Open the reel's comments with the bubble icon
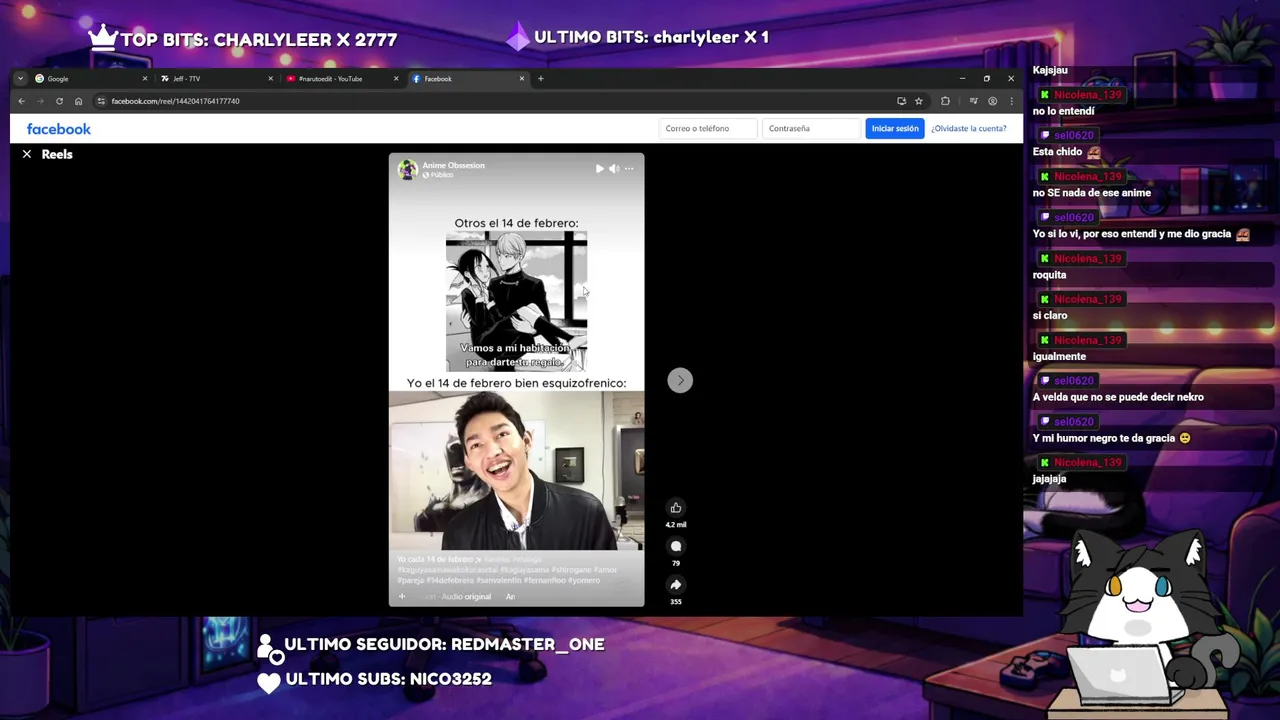The height and width of the screenshot is (720, 1280). (x=676, y=546)
